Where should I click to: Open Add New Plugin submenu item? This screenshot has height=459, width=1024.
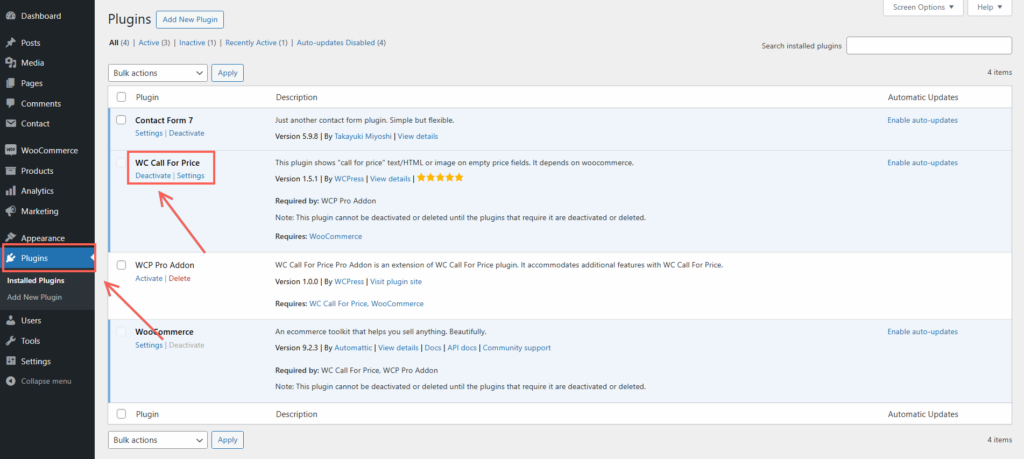(35, 297)
